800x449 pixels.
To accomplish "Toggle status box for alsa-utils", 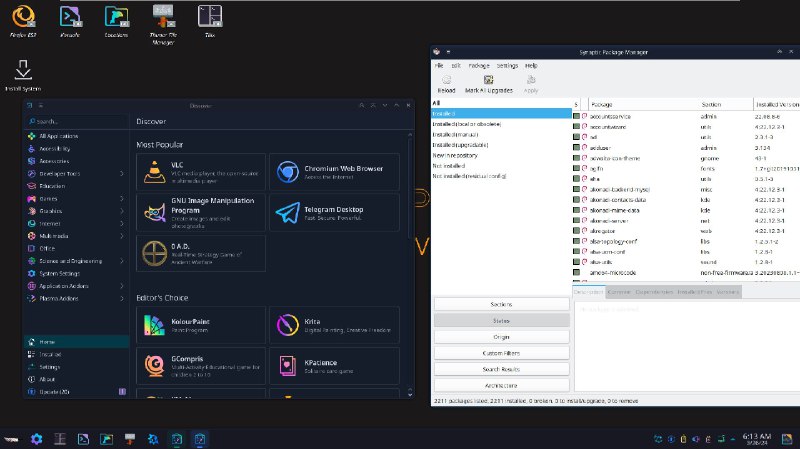I will pyautogui.click(x=577, y=262).
